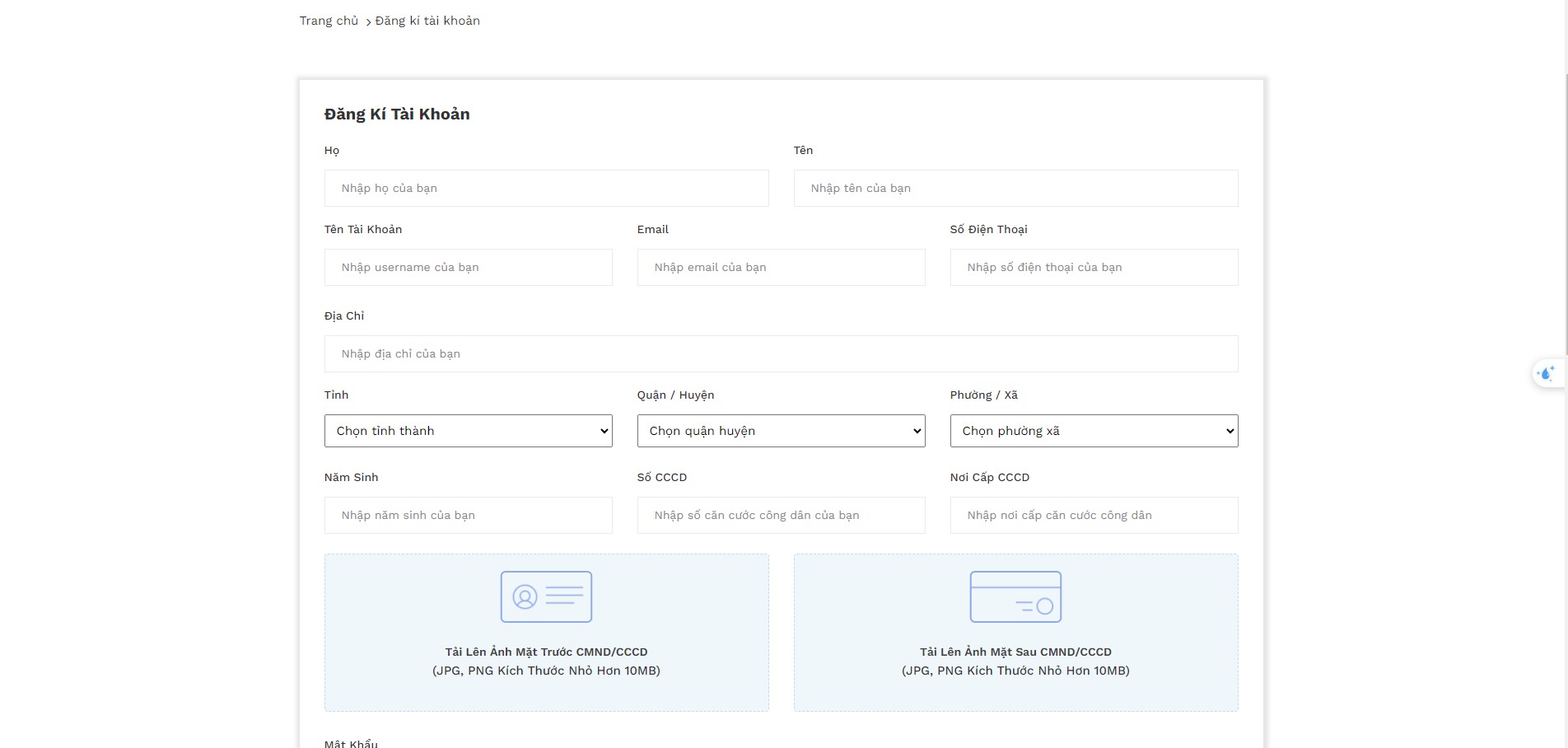Screen dimensions: 1568x748
Task: Click the Phường / Xã label
Action: (x=983, y=395)
